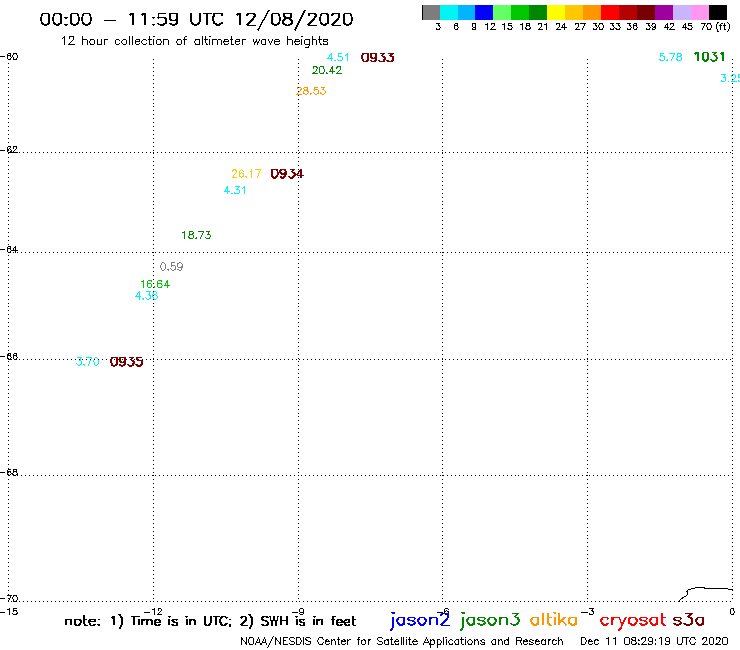Select the dark blue swatch in the legend

[x=484, y=13]
